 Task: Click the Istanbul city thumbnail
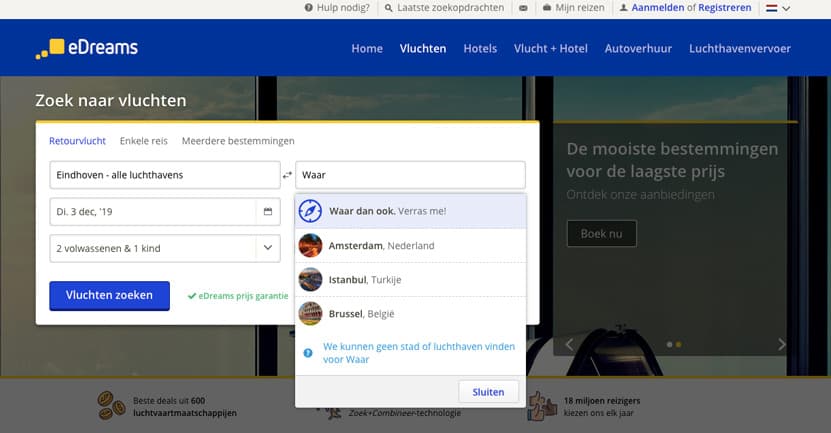point(310,279)
